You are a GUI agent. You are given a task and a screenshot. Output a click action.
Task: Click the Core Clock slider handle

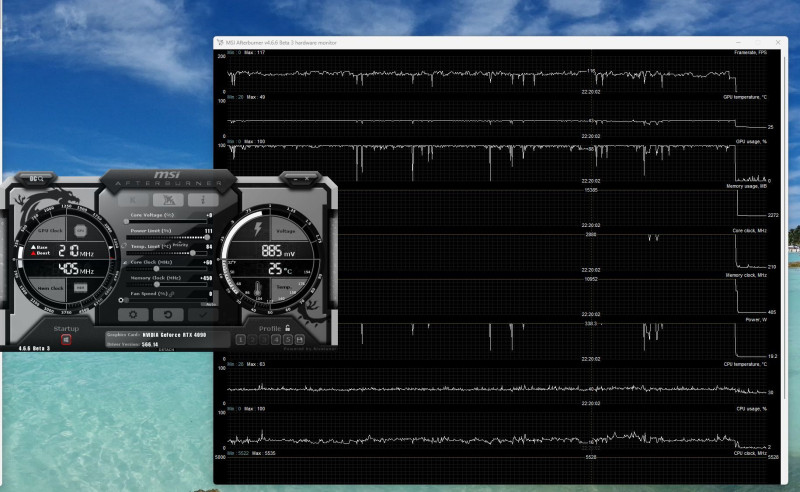(x=156, y=268)
